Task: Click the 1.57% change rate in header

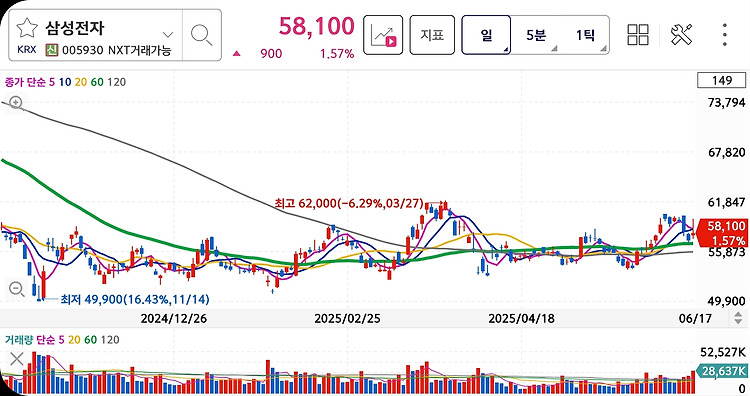Action: pos(337,54)
